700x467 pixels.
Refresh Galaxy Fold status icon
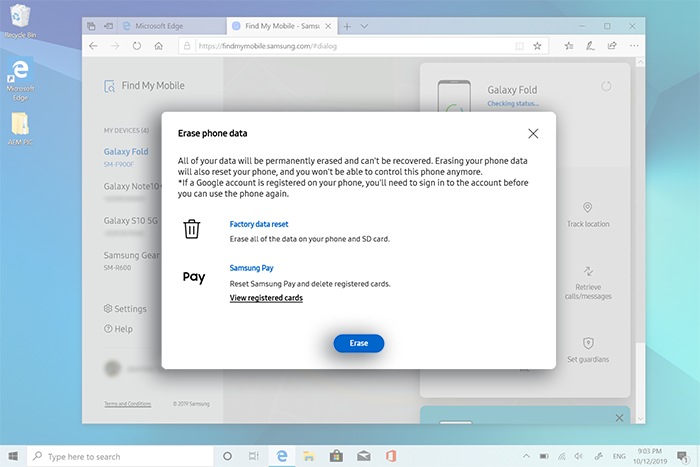click(x=606, y=86)
